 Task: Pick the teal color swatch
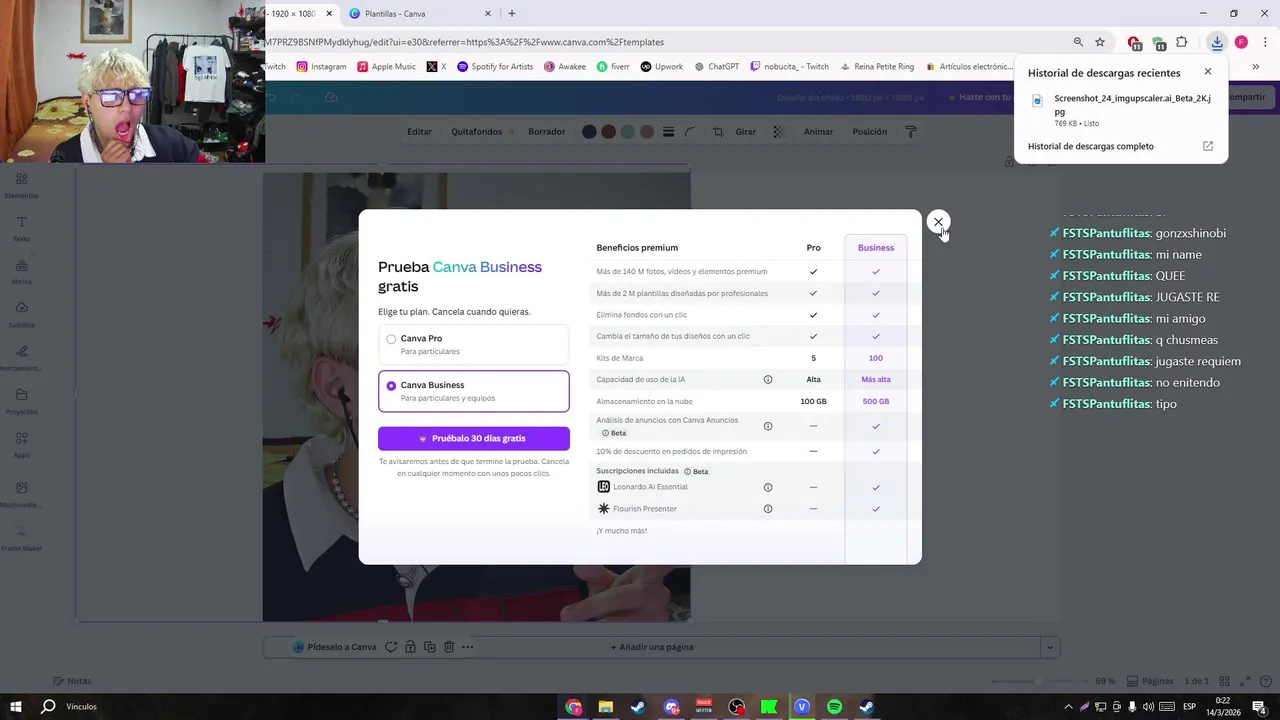[x=627, y=132]
